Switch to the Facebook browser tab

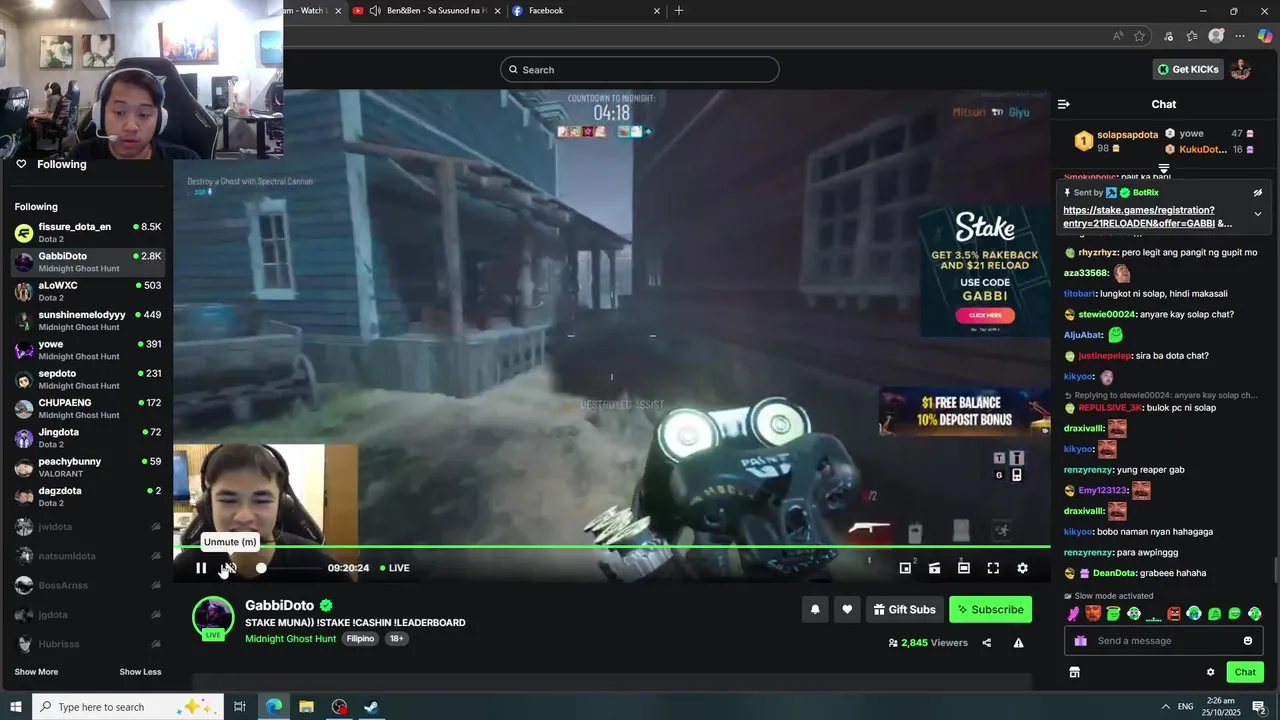click(585, 11)
